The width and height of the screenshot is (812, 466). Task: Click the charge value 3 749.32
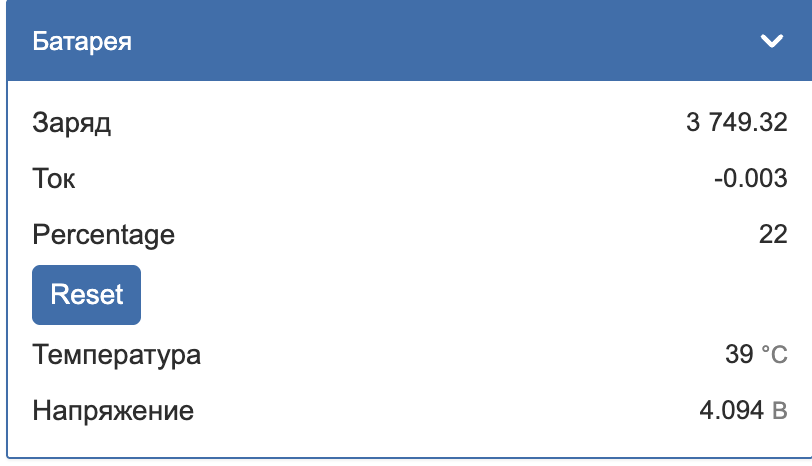(x=737, y=124)
